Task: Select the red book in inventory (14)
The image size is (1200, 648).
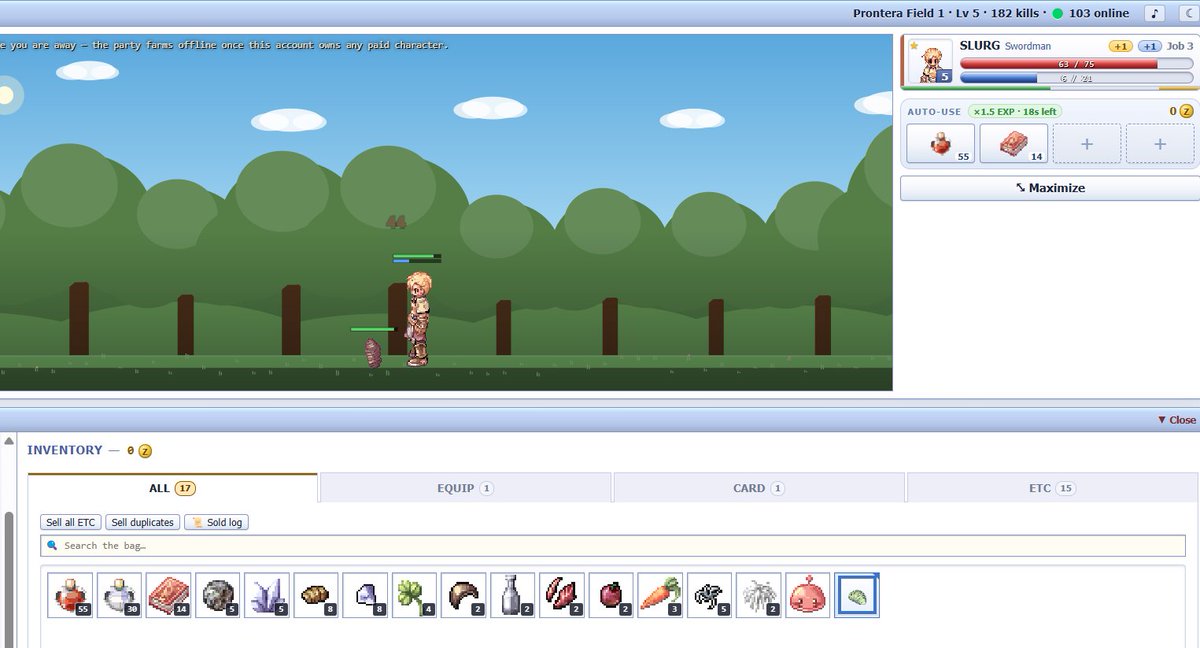Action: [x=168, y=595]
